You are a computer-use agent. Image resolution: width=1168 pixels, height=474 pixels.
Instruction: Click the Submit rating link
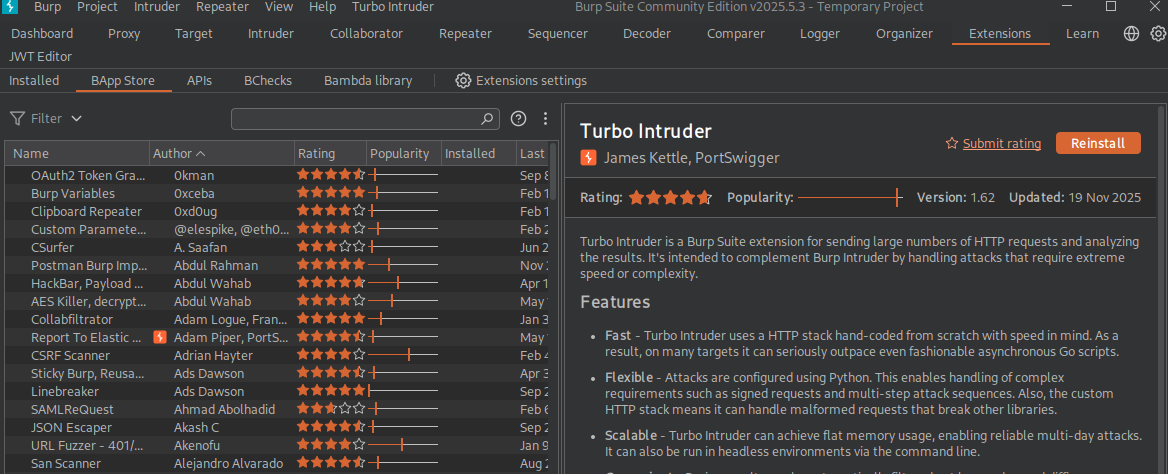pos(1002,143)
